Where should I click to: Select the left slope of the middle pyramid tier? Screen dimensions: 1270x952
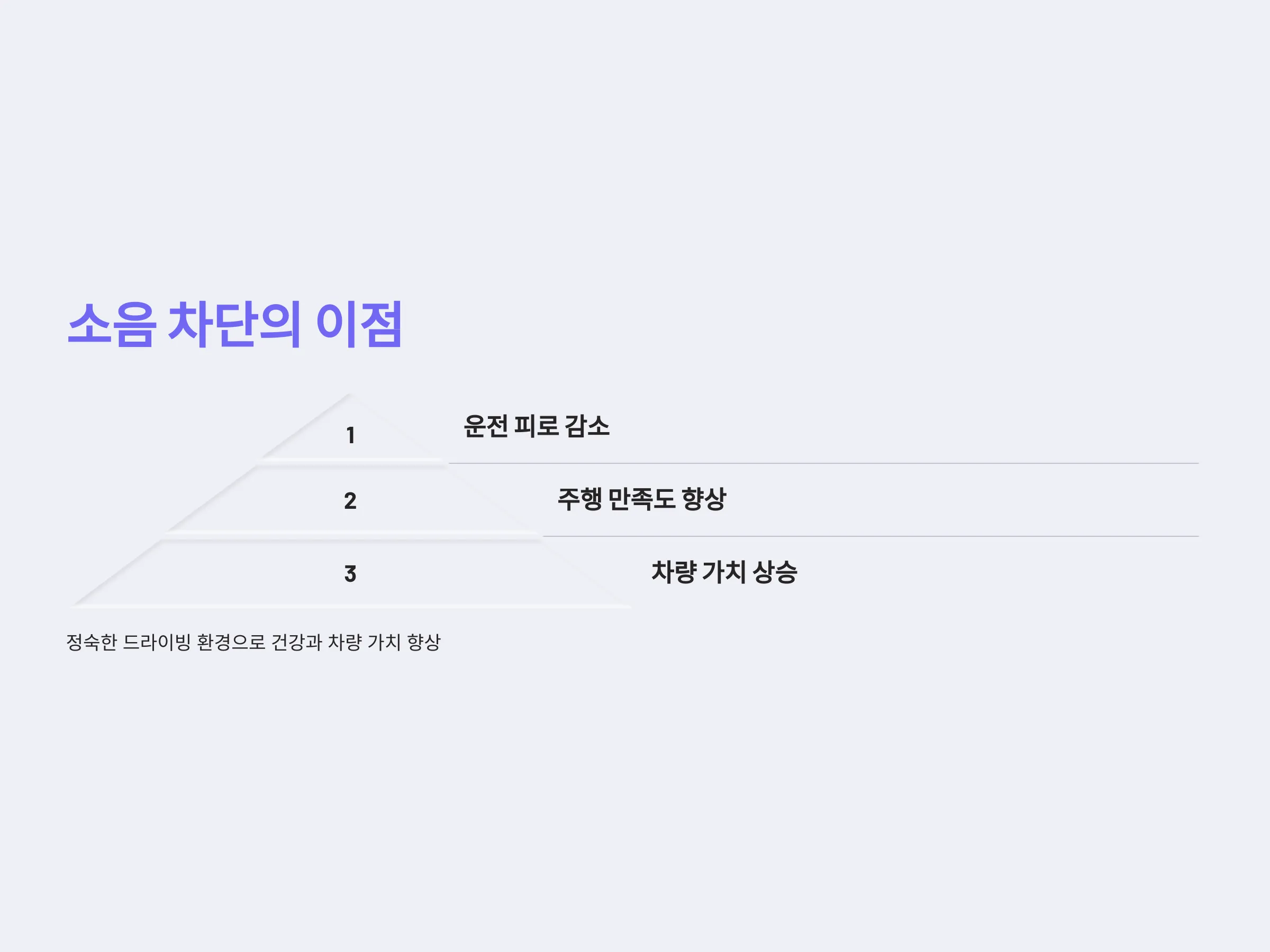click(x=211, y=498)
